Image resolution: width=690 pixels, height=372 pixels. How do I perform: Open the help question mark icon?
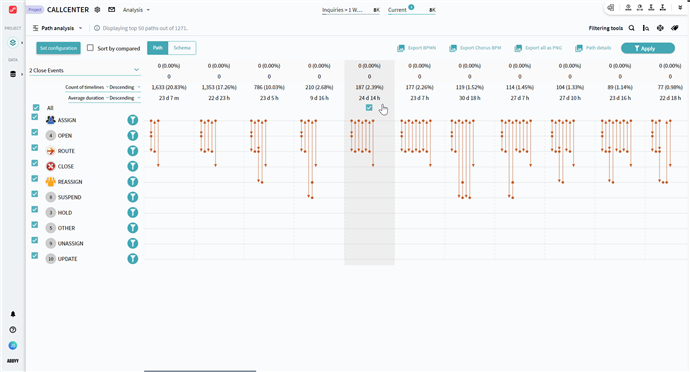tap(13, 330)
